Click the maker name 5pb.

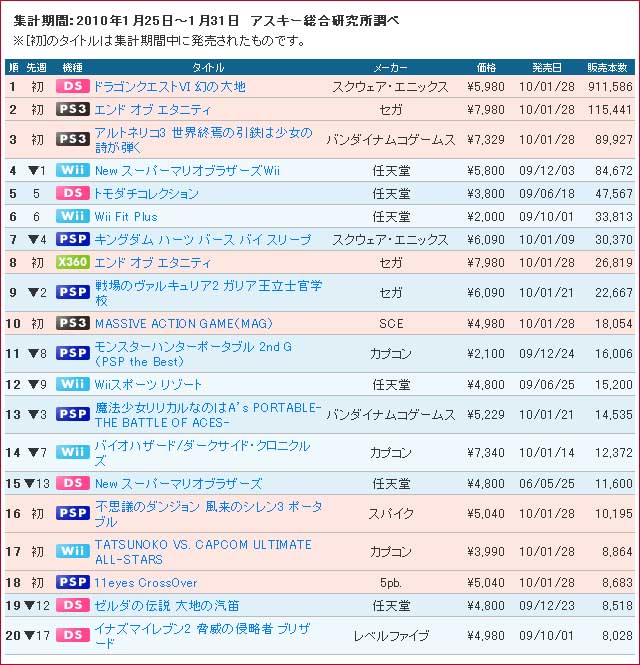391,583
